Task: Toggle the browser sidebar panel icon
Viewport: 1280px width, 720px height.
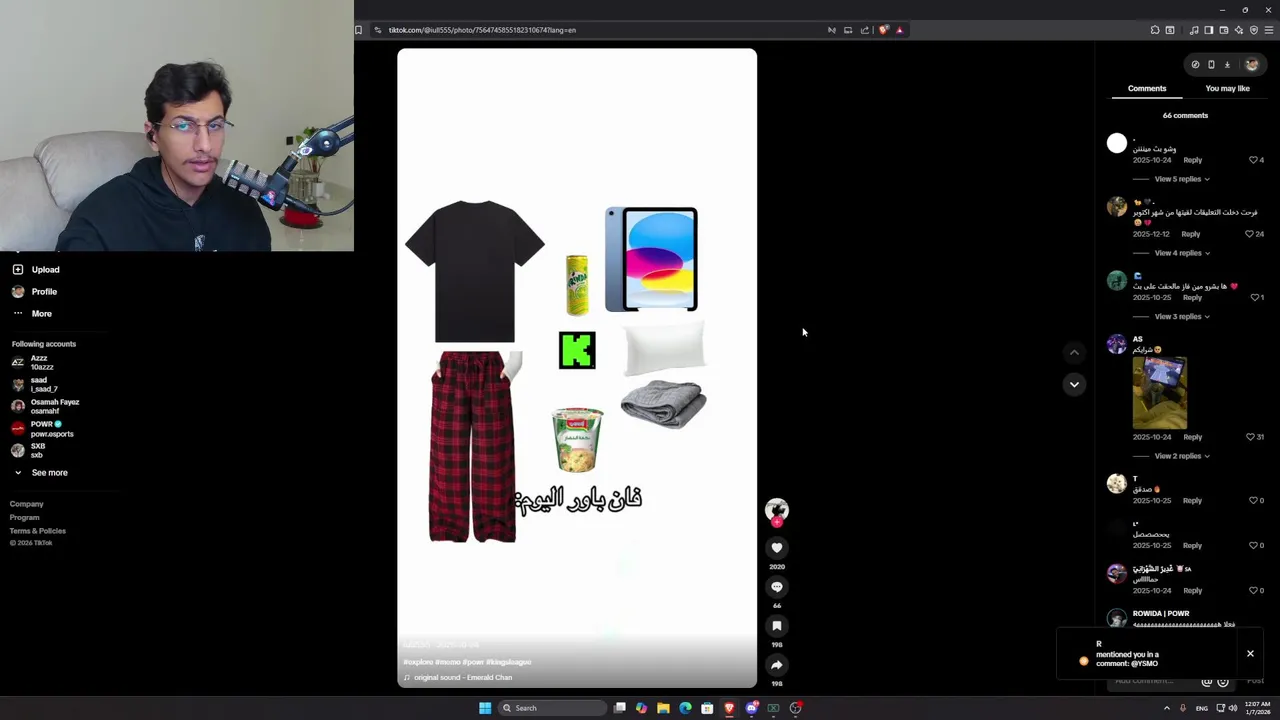Action: tap(1208, 30)
